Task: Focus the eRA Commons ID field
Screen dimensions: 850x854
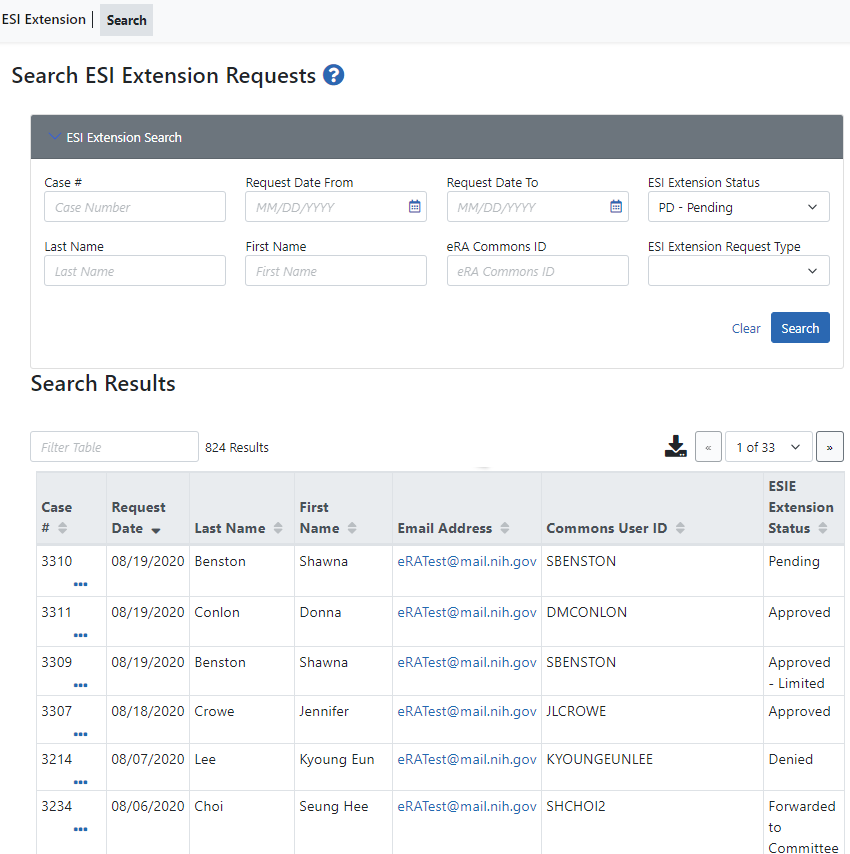Action: pos(537,271)
